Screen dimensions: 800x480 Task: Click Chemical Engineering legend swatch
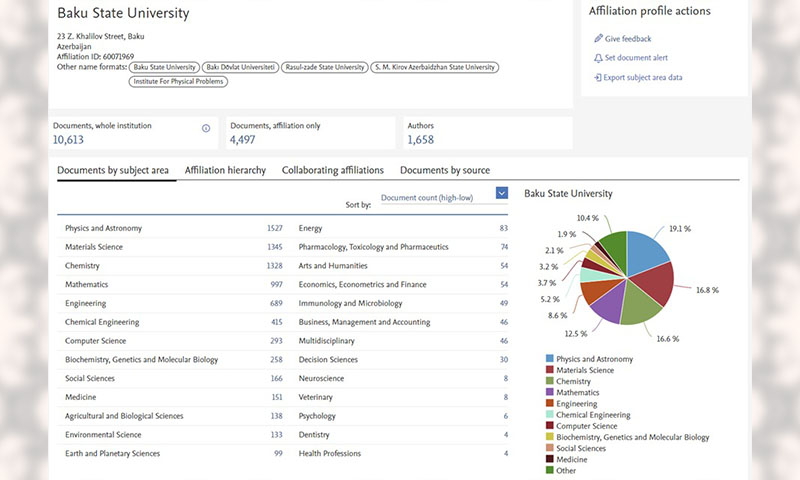[549, 415]
